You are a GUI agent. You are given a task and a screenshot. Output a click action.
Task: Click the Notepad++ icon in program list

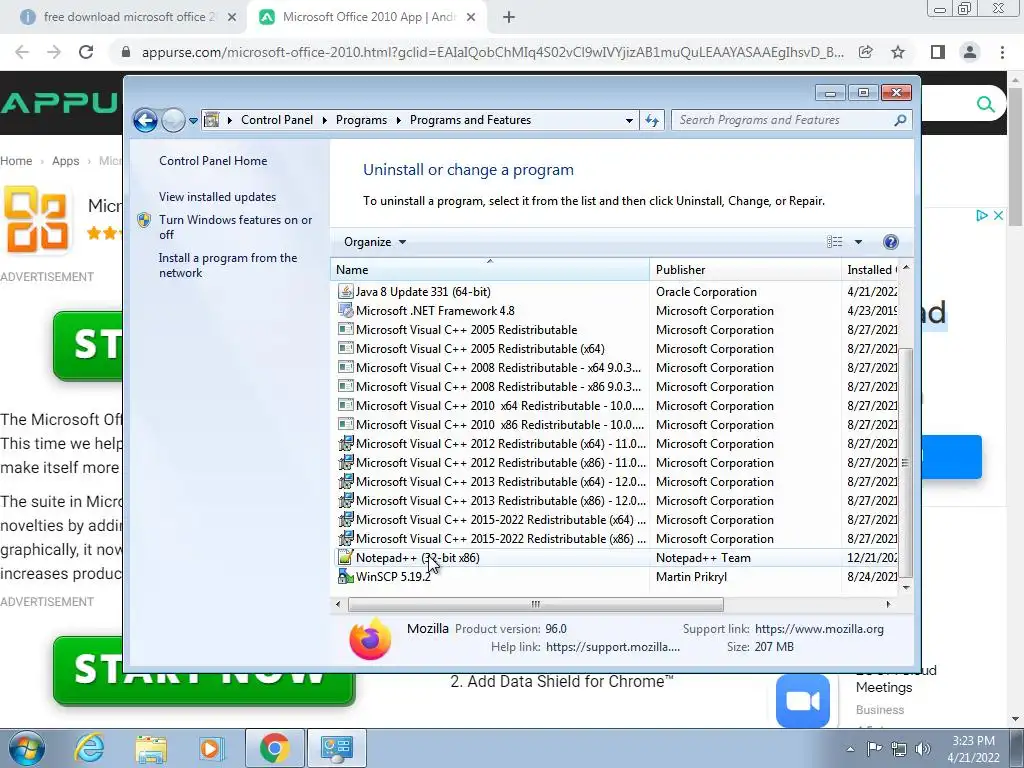click(x=345, y=558)
